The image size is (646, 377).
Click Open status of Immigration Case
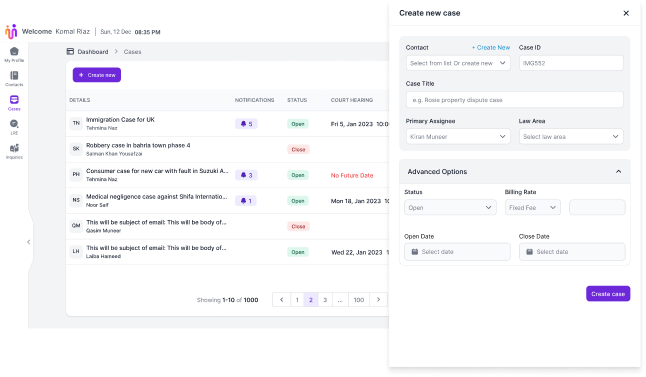298,124
